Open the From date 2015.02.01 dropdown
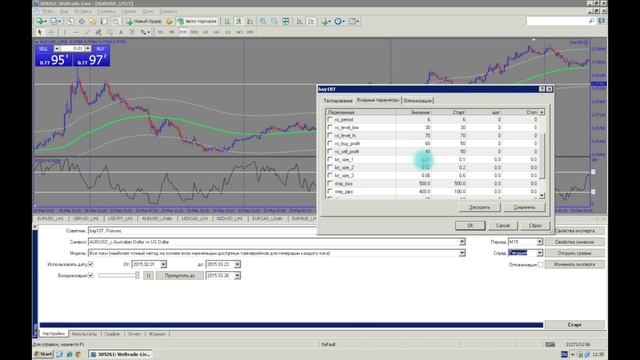Image resolution: width=640 pixels, height=360 pixels. pos(163,264)
